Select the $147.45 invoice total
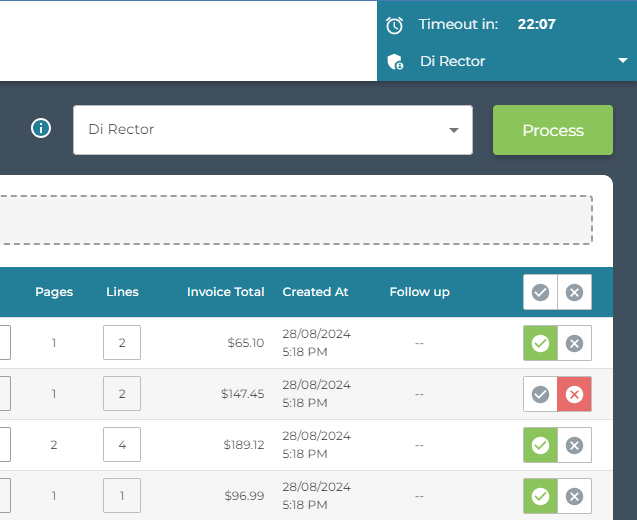 coord(243,394)
